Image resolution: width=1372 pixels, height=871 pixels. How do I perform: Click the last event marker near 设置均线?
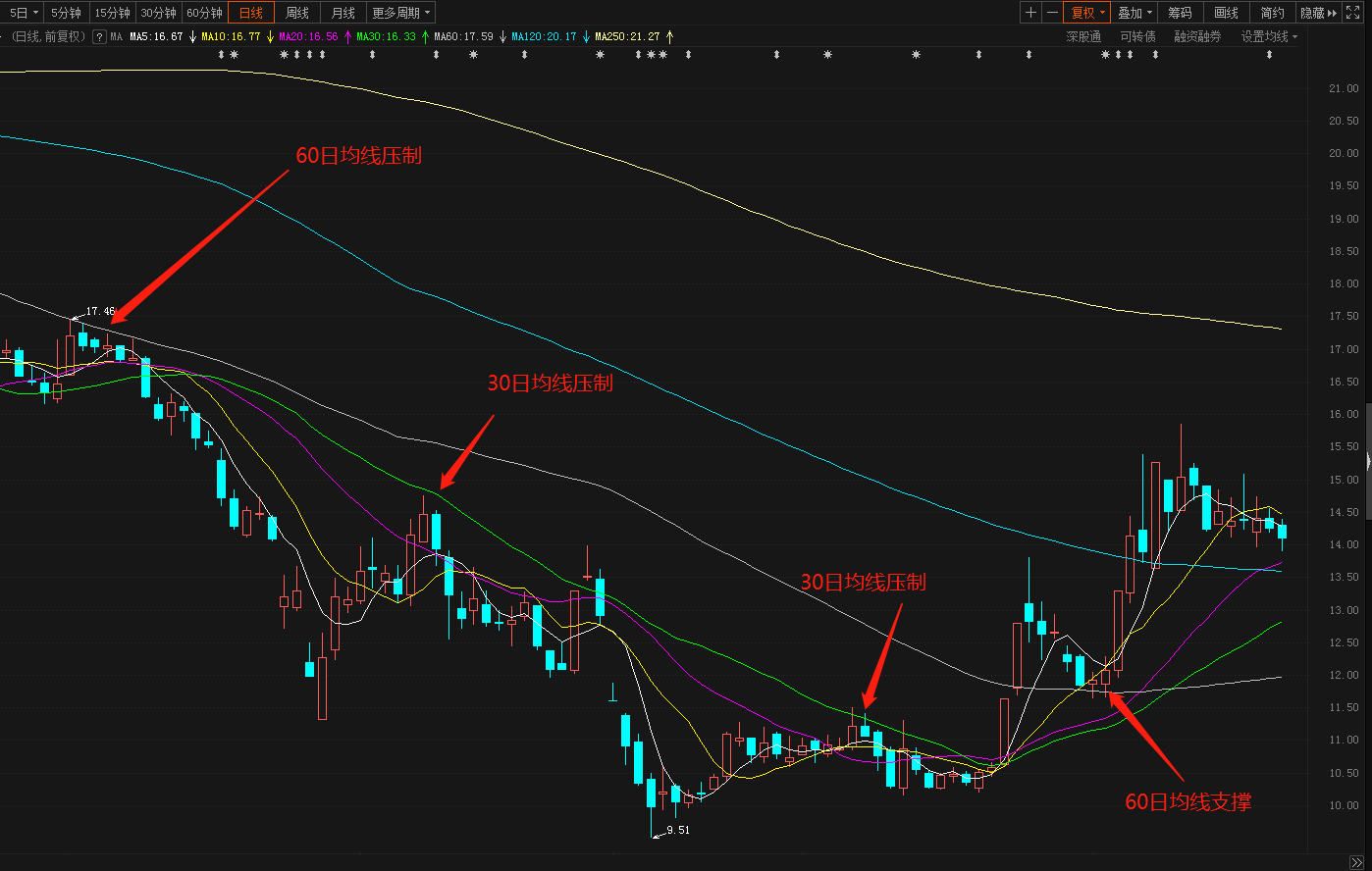(x=1269, y=55)
